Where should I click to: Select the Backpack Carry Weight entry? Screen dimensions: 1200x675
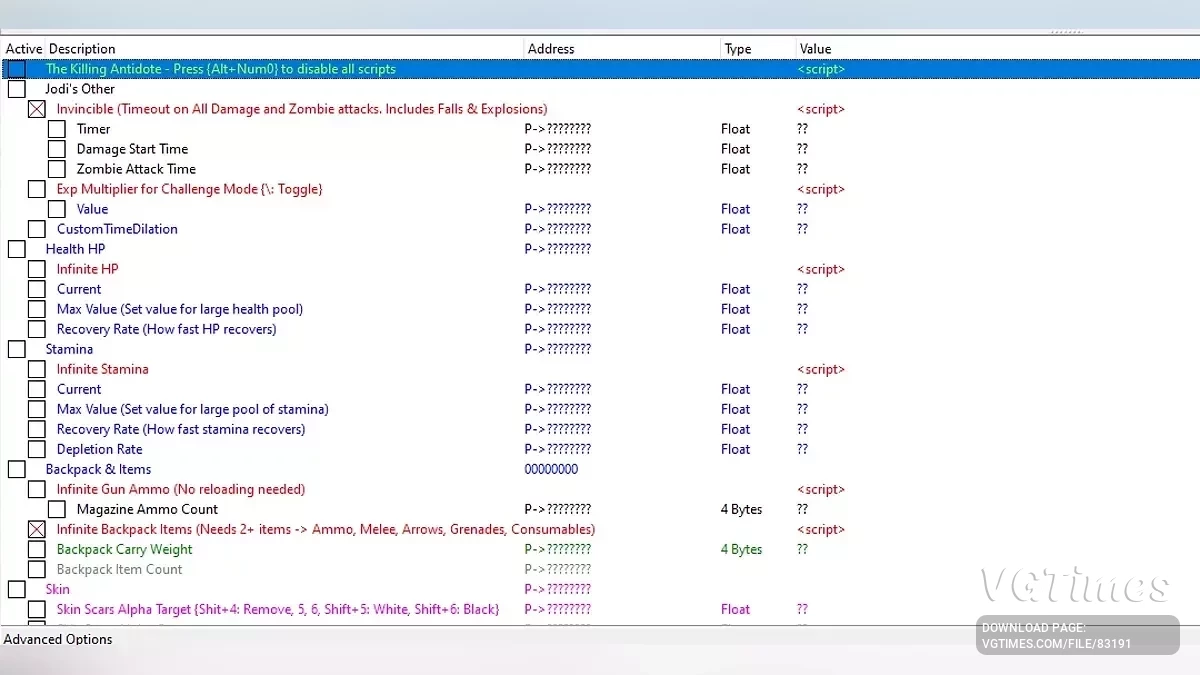[124, 549]
